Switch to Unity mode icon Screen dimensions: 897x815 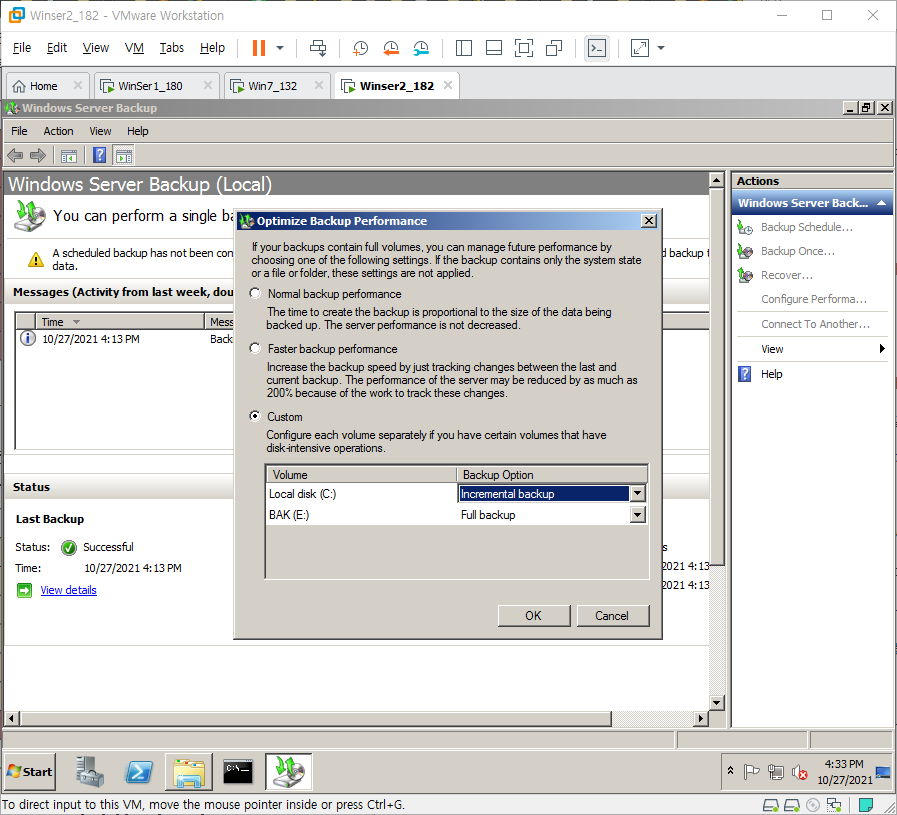point(554,48)
